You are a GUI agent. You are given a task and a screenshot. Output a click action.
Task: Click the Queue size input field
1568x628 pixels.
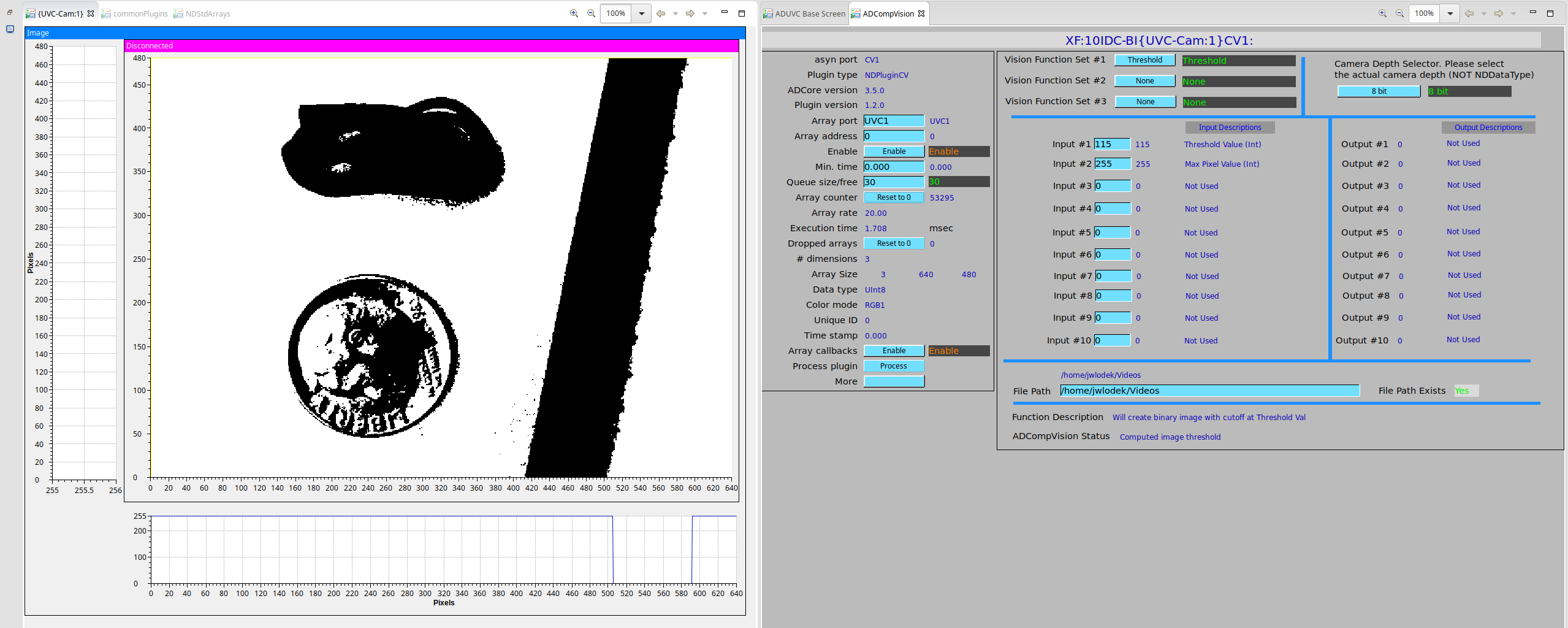(894, 182)
